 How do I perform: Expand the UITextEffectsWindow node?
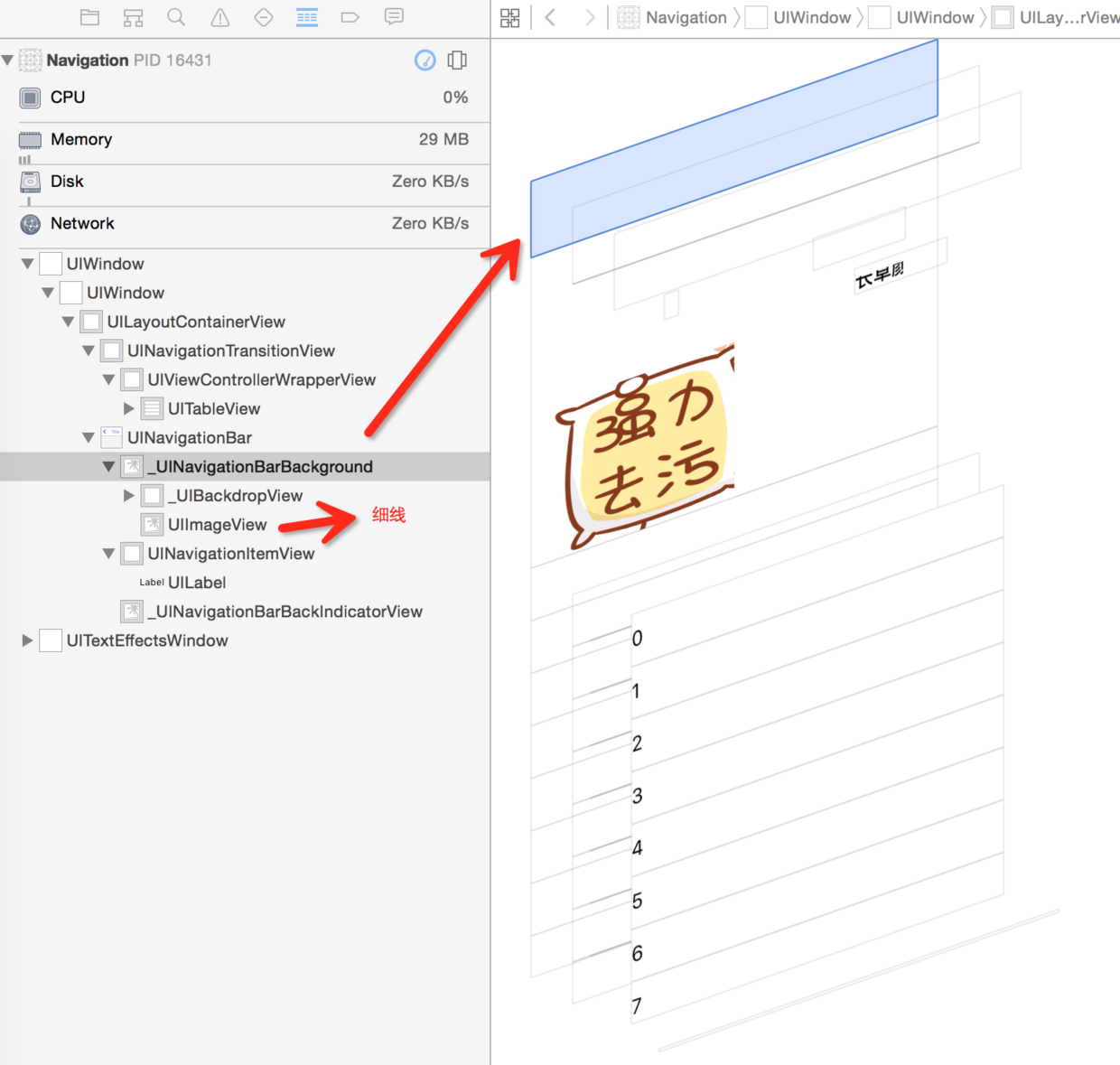click(x=28, y=640)
